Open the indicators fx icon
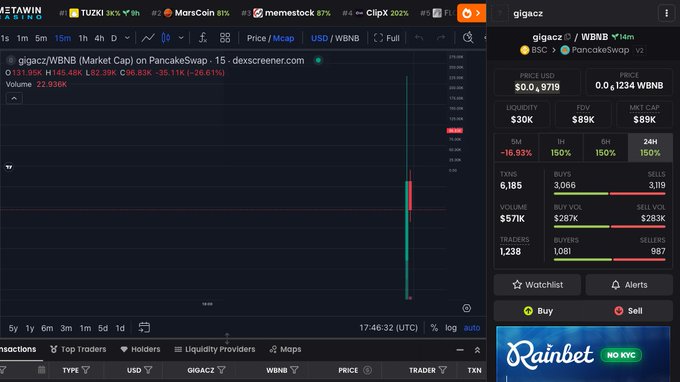The image size is (680, 382). pos(203,38)
